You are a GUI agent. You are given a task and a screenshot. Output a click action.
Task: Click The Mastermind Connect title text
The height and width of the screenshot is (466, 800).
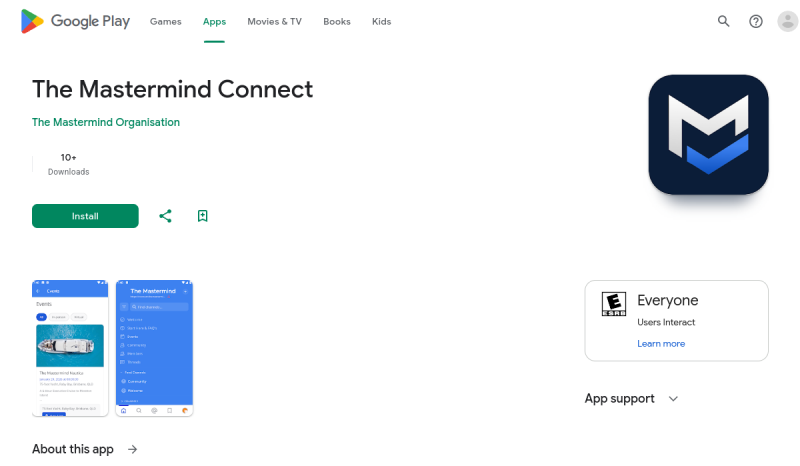point(172,89)
